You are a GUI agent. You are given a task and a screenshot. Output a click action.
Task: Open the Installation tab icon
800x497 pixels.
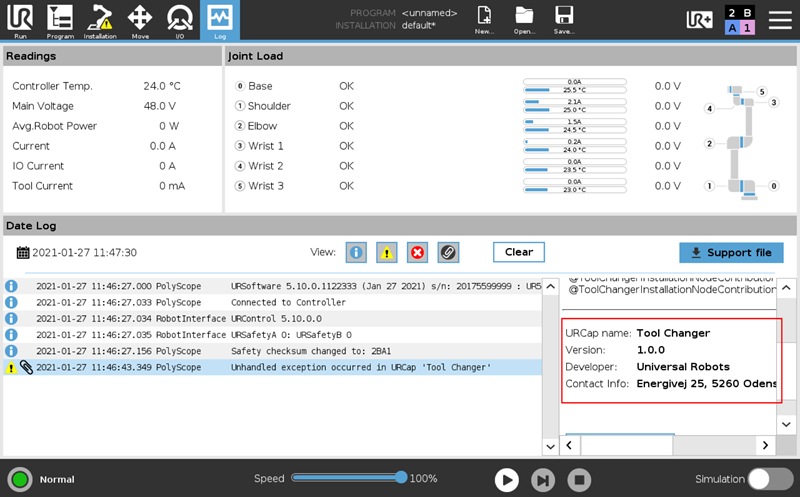pyautogui.click(x=100, y=19)
